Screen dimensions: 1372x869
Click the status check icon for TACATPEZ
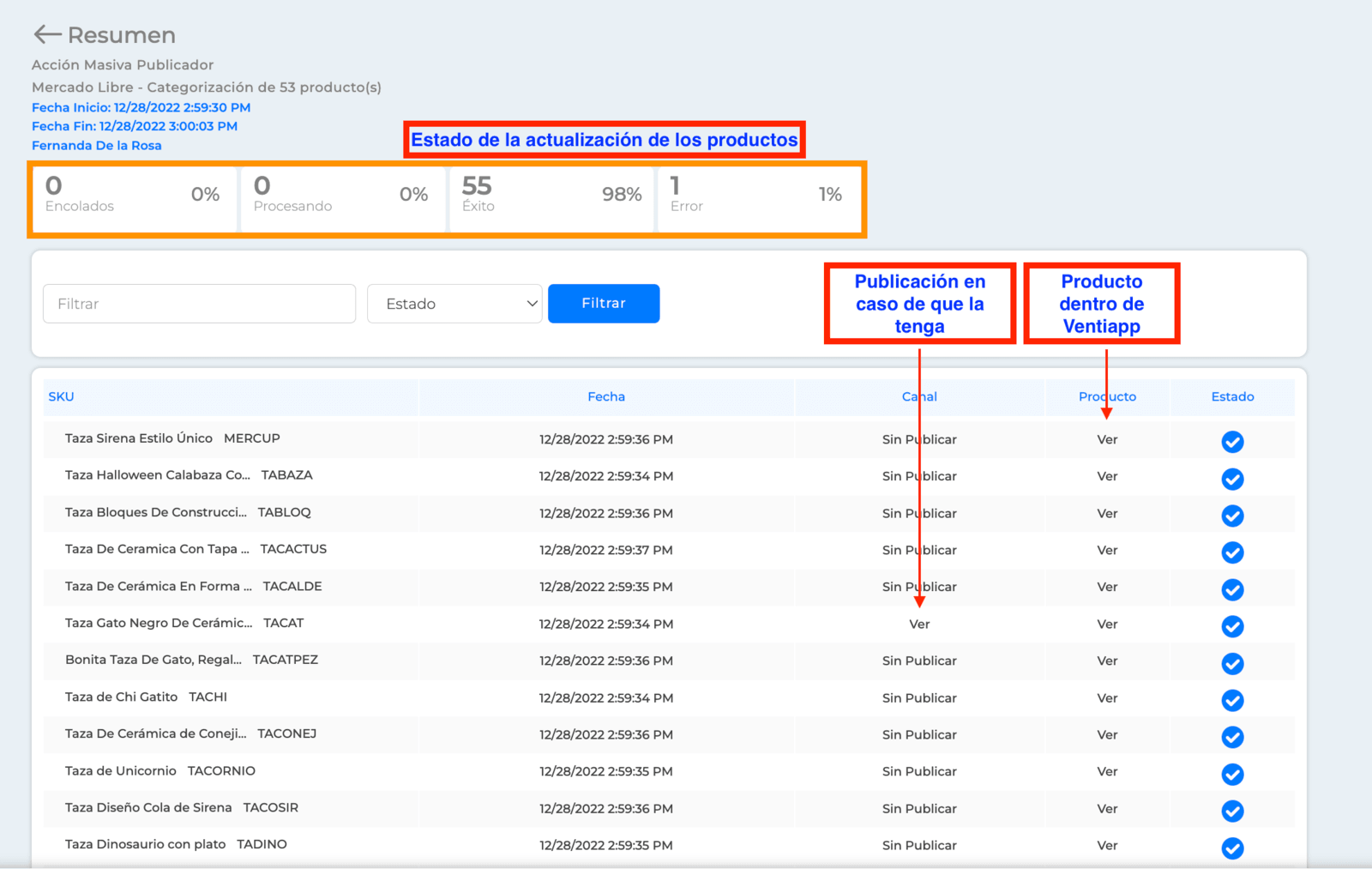(1232, 662)
